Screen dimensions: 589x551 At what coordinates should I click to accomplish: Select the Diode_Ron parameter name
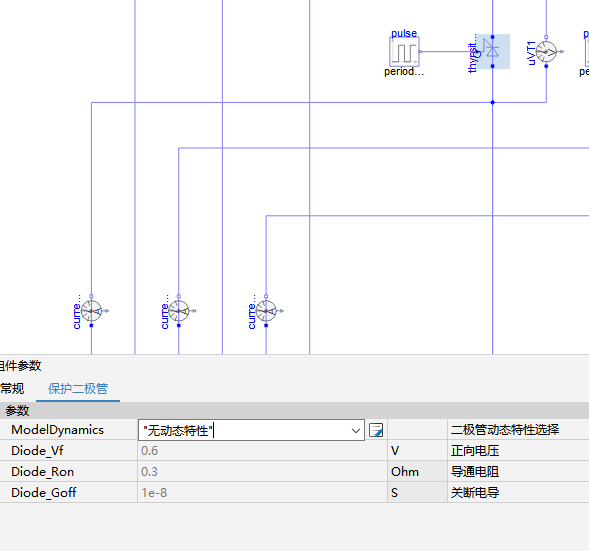point(42,472)
